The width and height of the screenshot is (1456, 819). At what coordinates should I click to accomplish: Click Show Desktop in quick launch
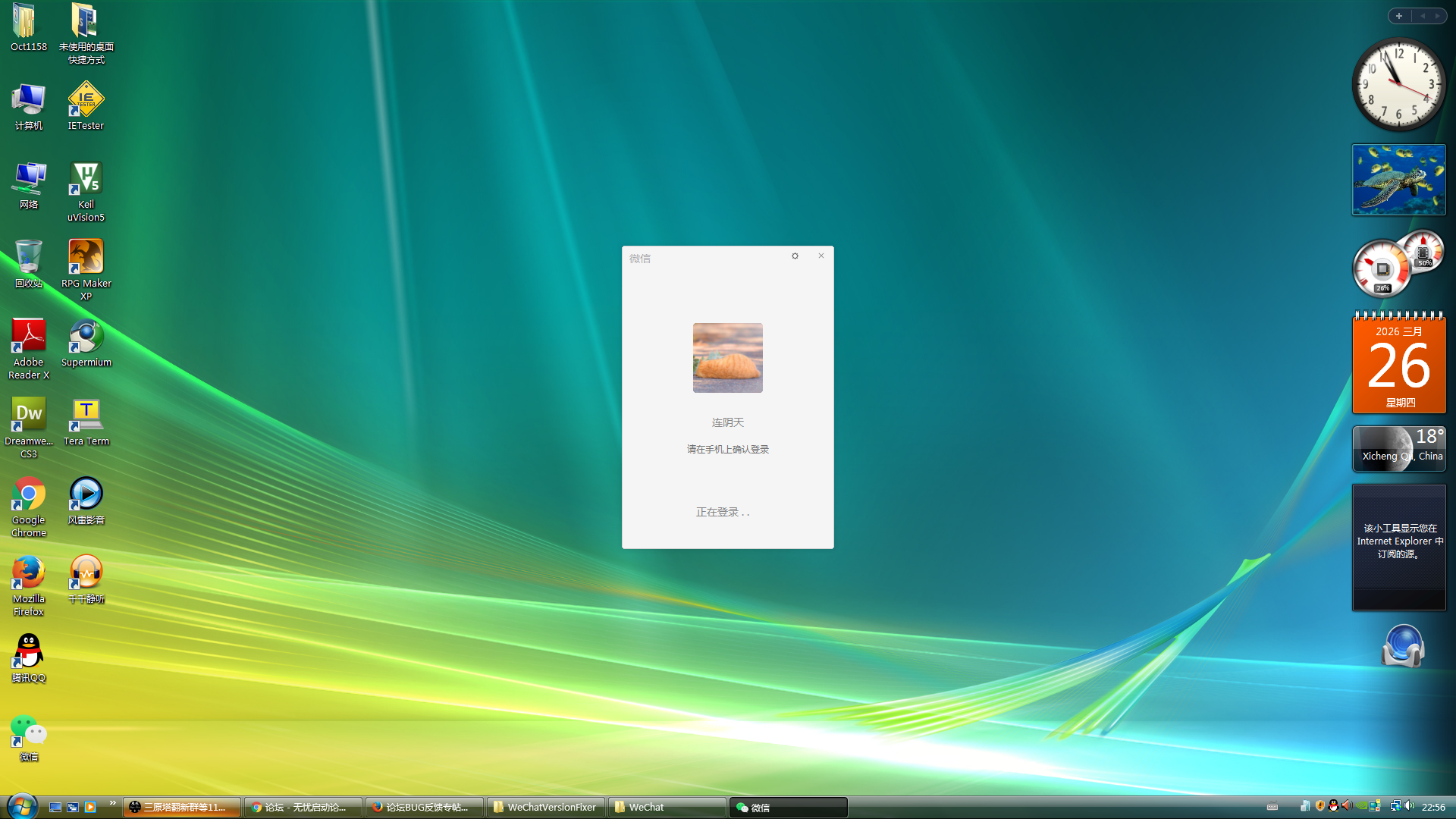coord(55,807)
